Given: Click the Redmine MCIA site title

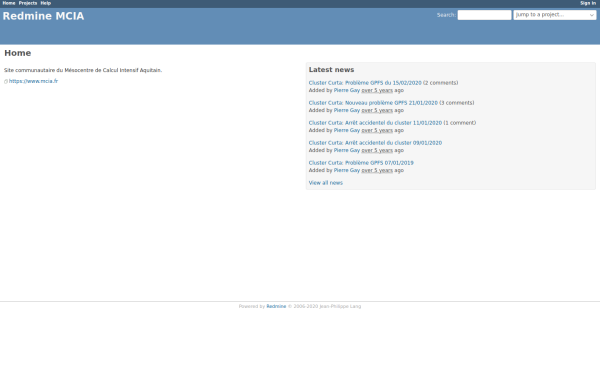Looking at the screenshot, I should [43, 16].
